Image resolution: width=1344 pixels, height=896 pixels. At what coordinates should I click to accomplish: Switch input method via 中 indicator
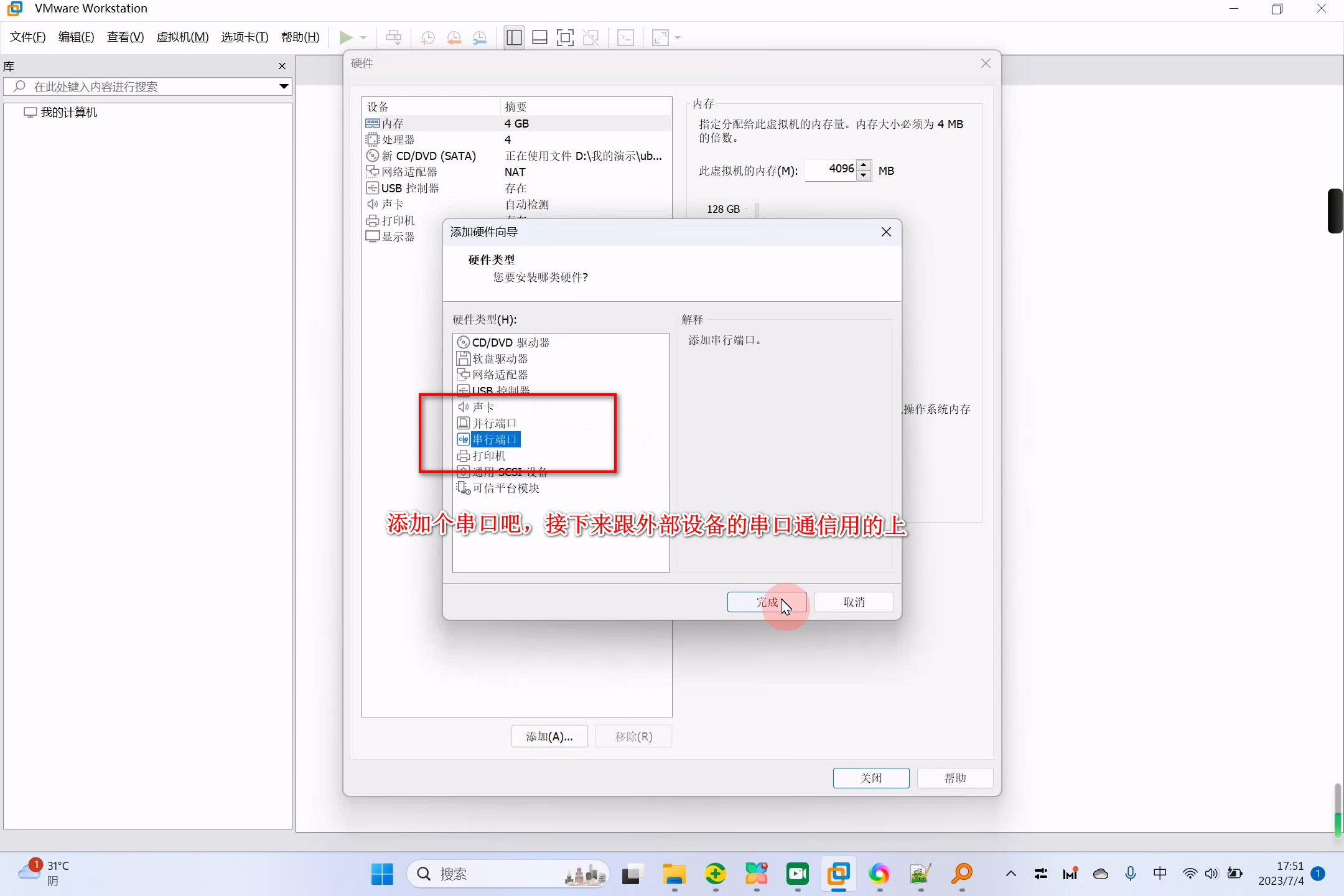[1160, 874]
